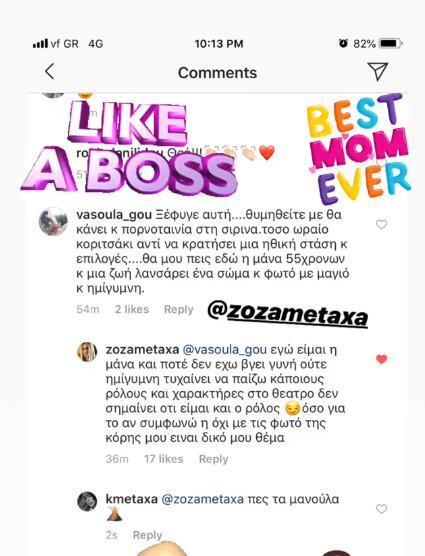Screen dimensions: 425x556
Task: Reply to the vasoula_gou comment
Action: (x=179, y=310)
